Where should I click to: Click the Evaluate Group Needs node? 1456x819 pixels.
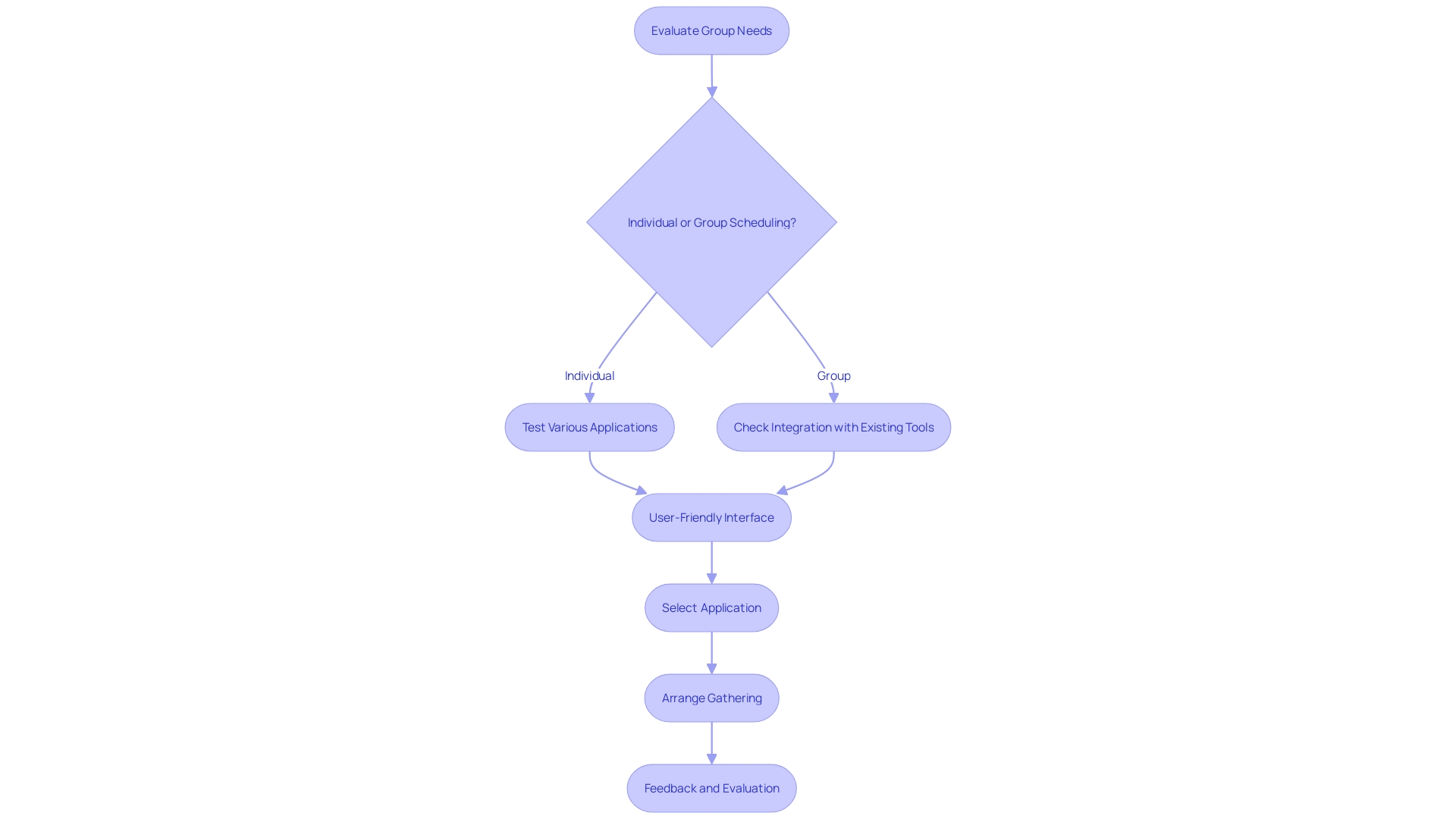pyautogui.click(x=711, y=30)
